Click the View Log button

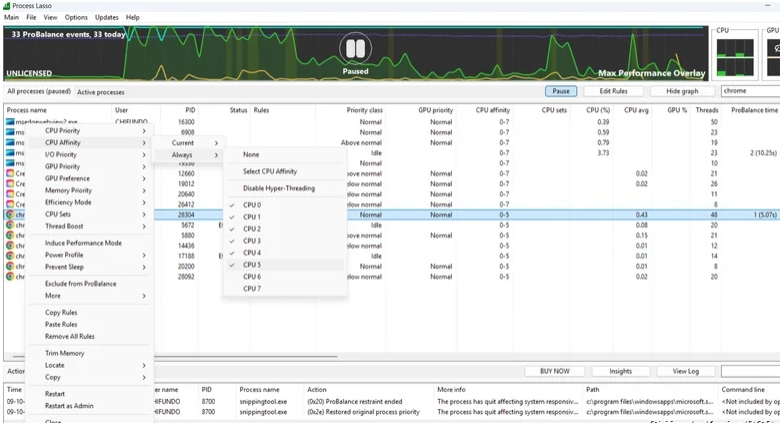(x=685, y=371)
